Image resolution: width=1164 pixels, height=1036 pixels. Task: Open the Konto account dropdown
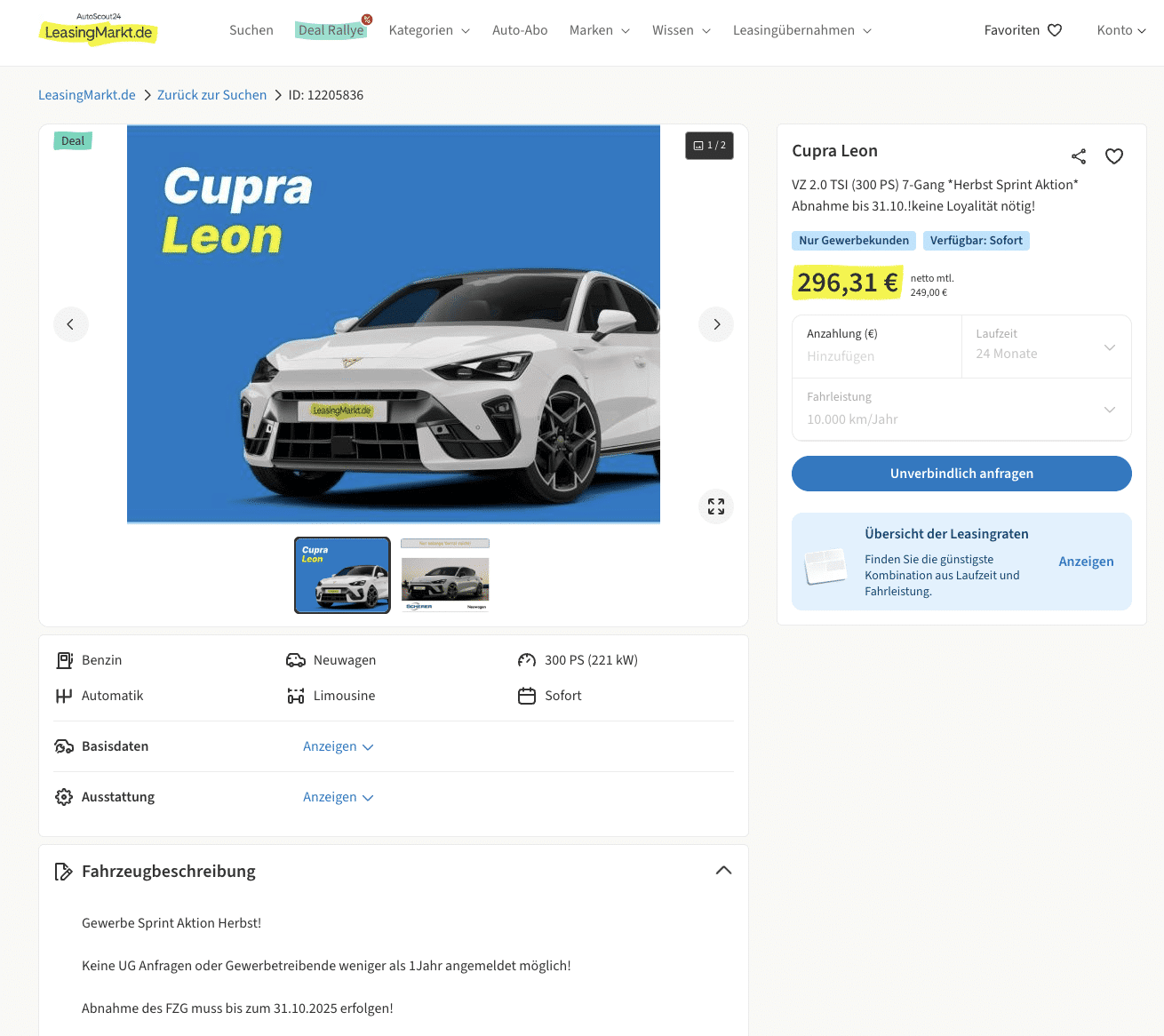coord(1121,30)
